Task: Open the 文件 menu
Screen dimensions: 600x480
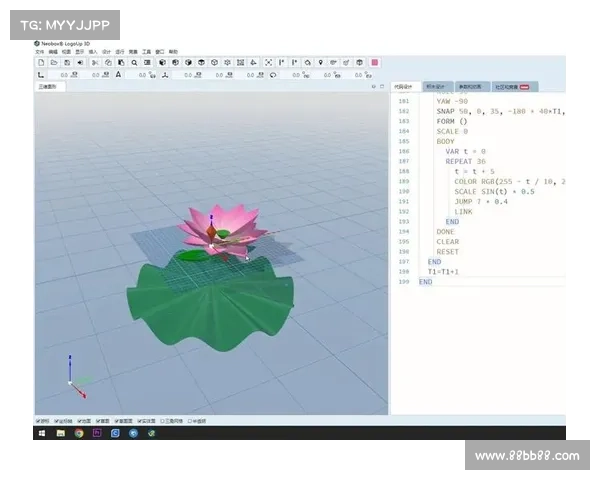Action: 40,52
